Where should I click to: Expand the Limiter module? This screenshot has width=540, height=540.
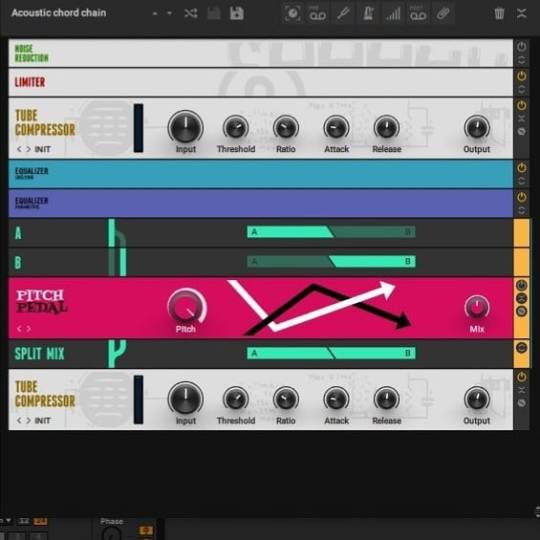521,90
